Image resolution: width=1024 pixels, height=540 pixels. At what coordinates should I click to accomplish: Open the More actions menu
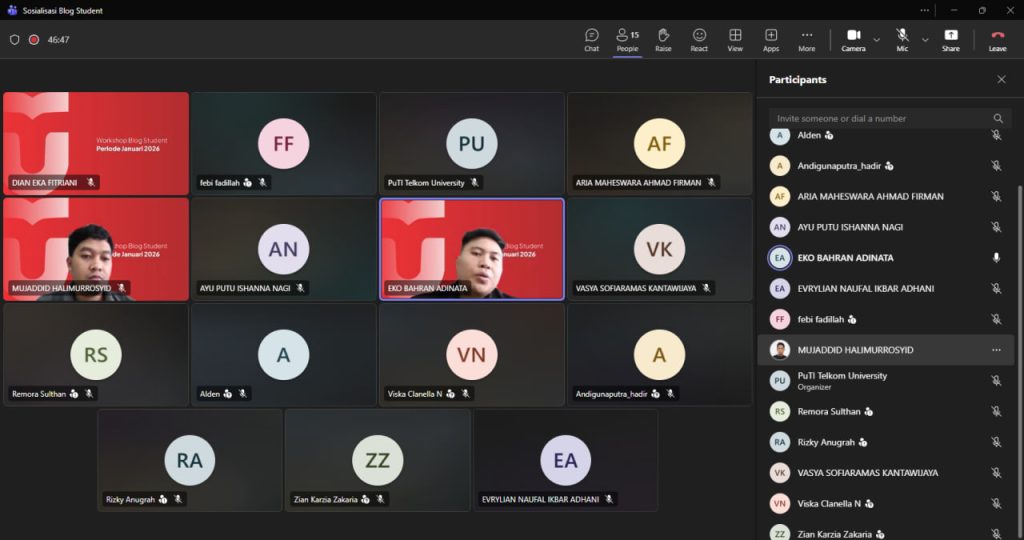coord(806,39)
